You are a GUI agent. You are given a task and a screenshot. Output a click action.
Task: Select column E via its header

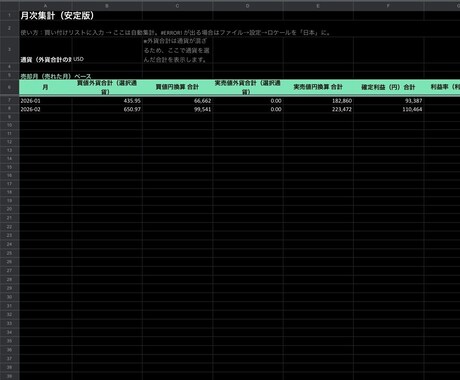[318, 6]
